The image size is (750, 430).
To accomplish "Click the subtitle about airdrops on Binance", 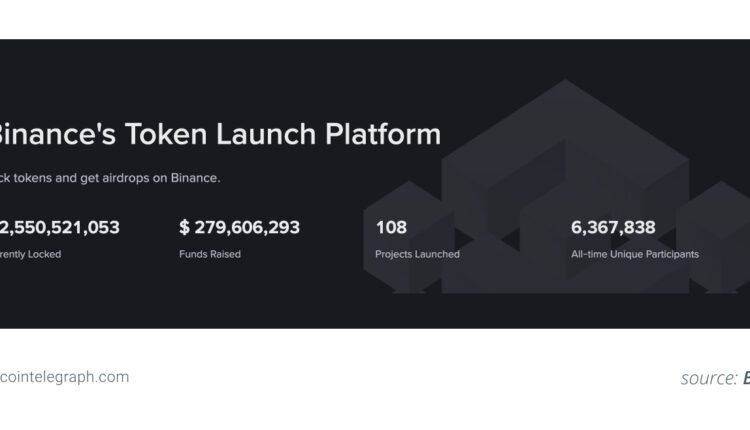I will click(x=110, y=178).
